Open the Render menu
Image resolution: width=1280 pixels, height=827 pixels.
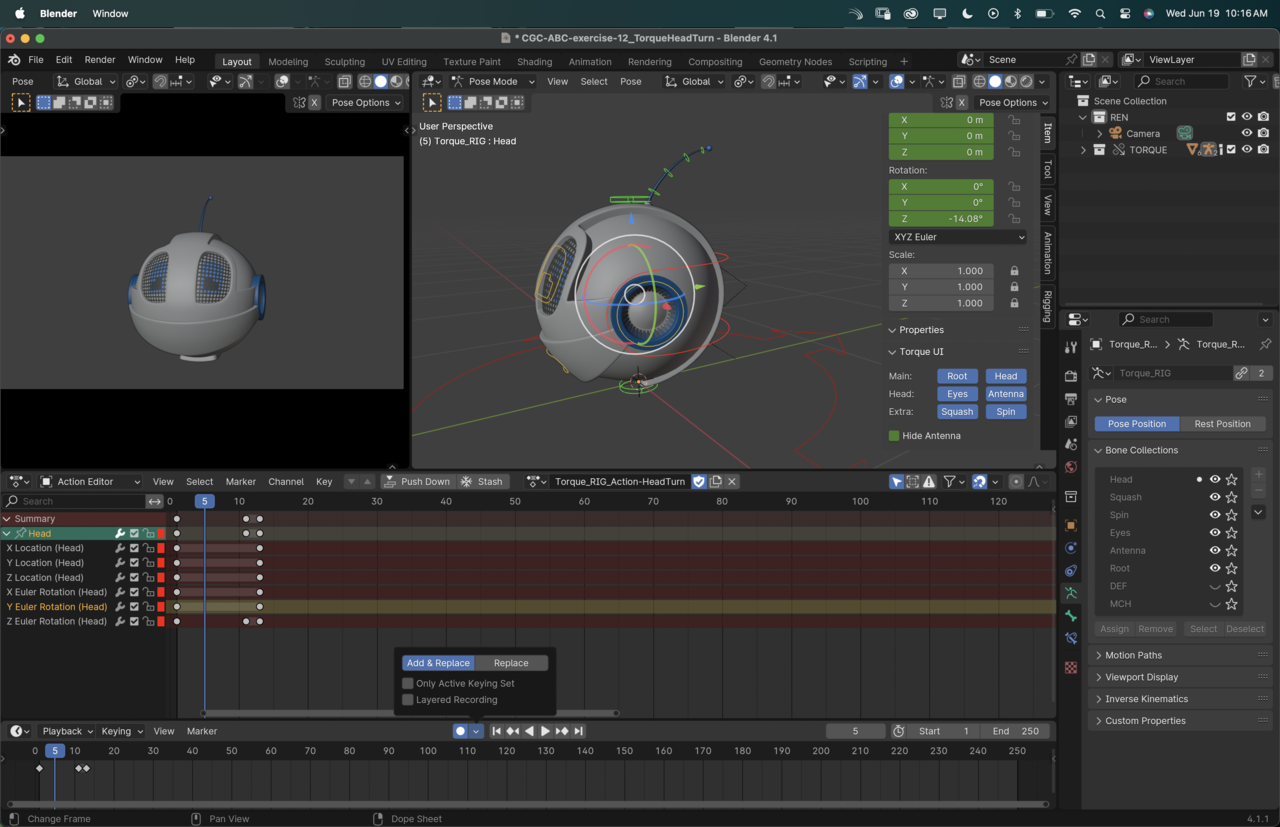click(x=100, y=60)
